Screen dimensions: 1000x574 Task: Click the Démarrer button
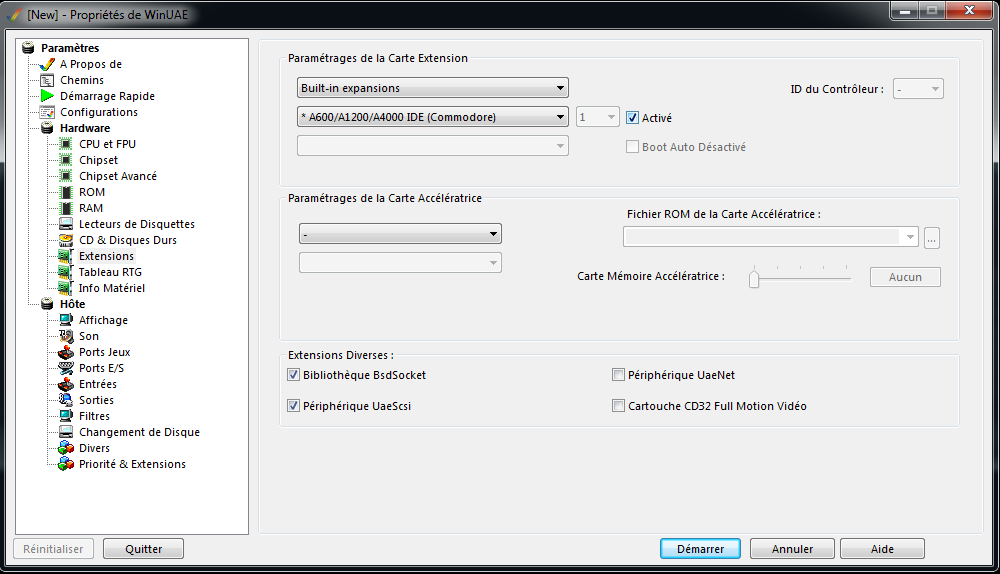700,548
